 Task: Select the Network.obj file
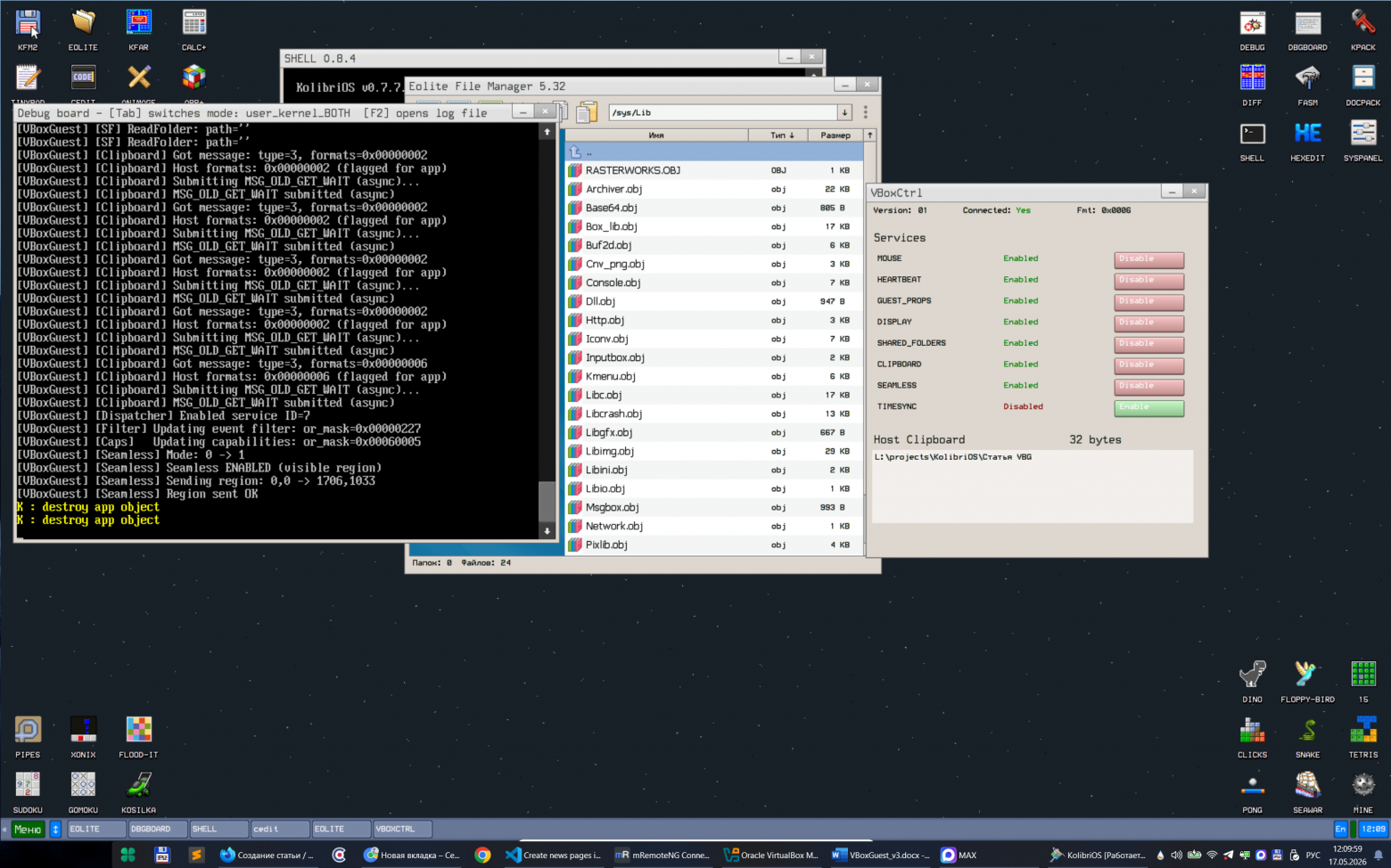pyautogui.click(x=714, y=526)
